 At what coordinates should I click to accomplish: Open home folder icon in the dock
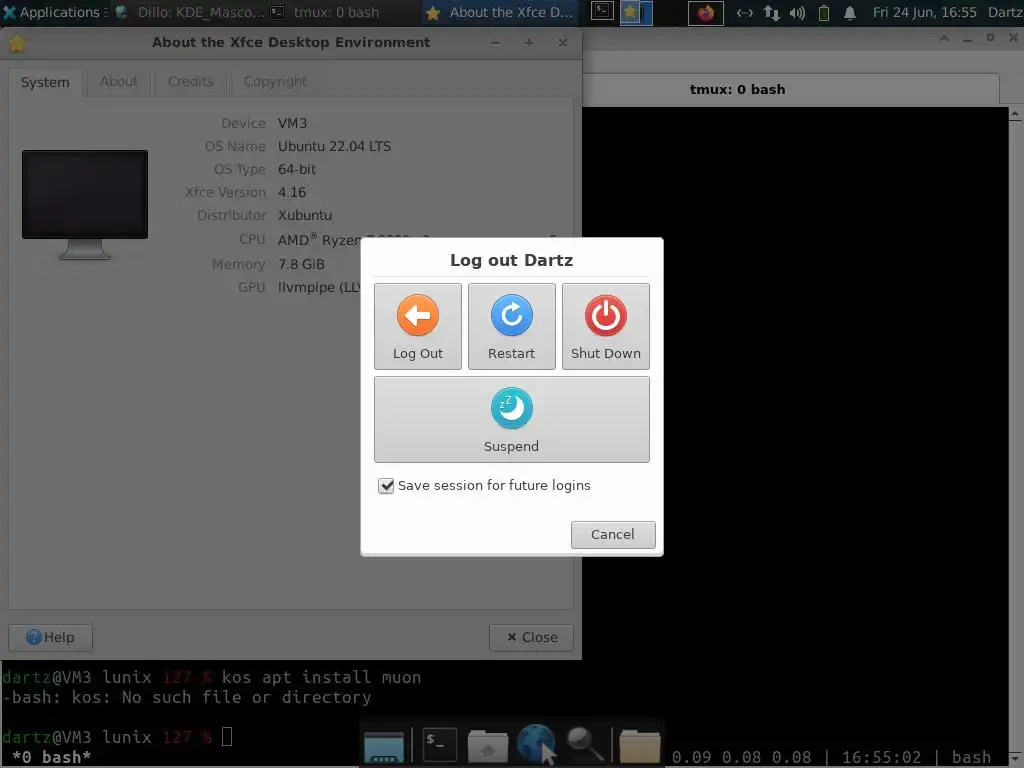(487, 746)
